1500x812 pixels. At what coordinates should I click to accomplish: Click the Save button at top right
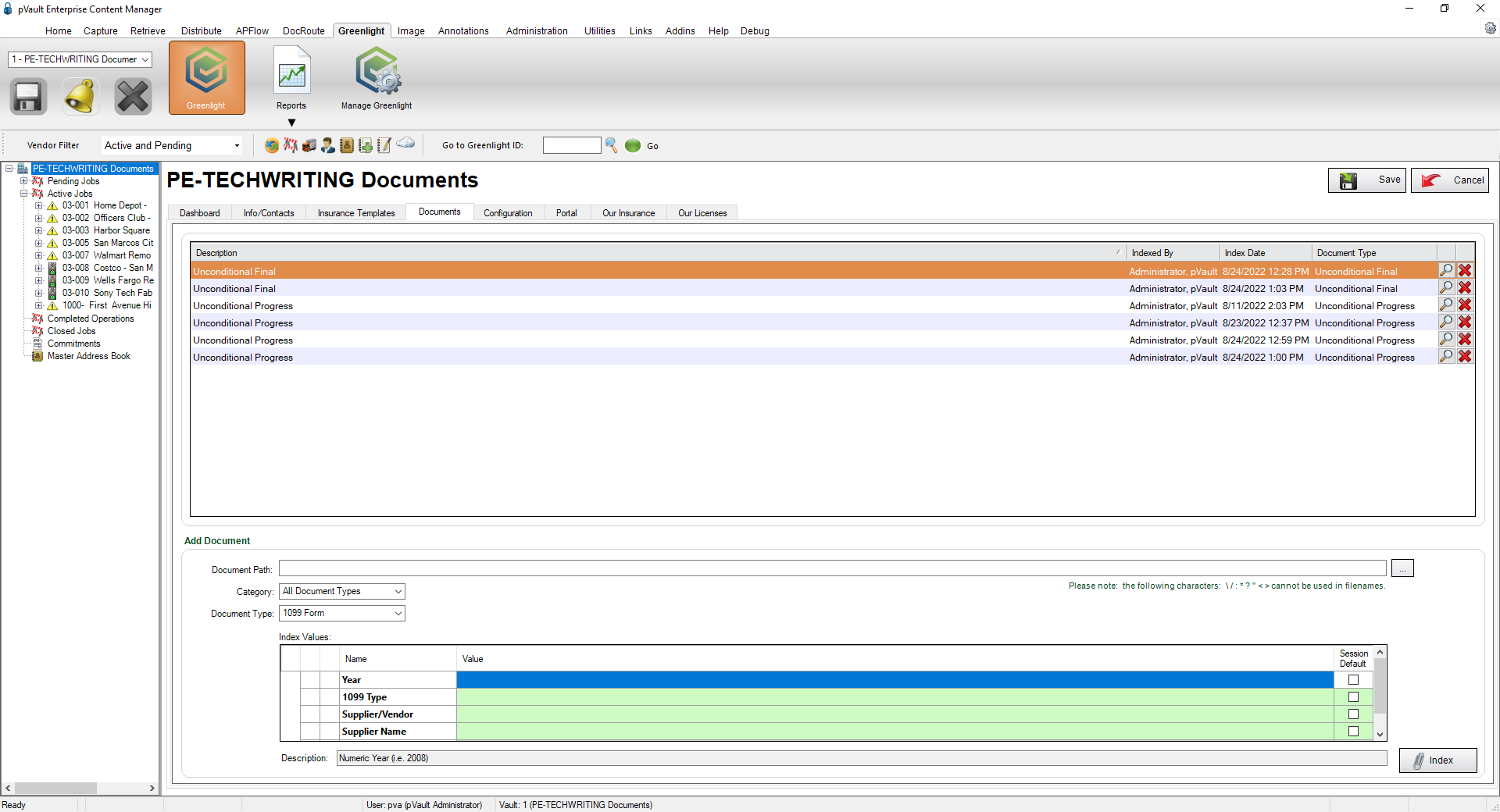tap(1367, 180)
